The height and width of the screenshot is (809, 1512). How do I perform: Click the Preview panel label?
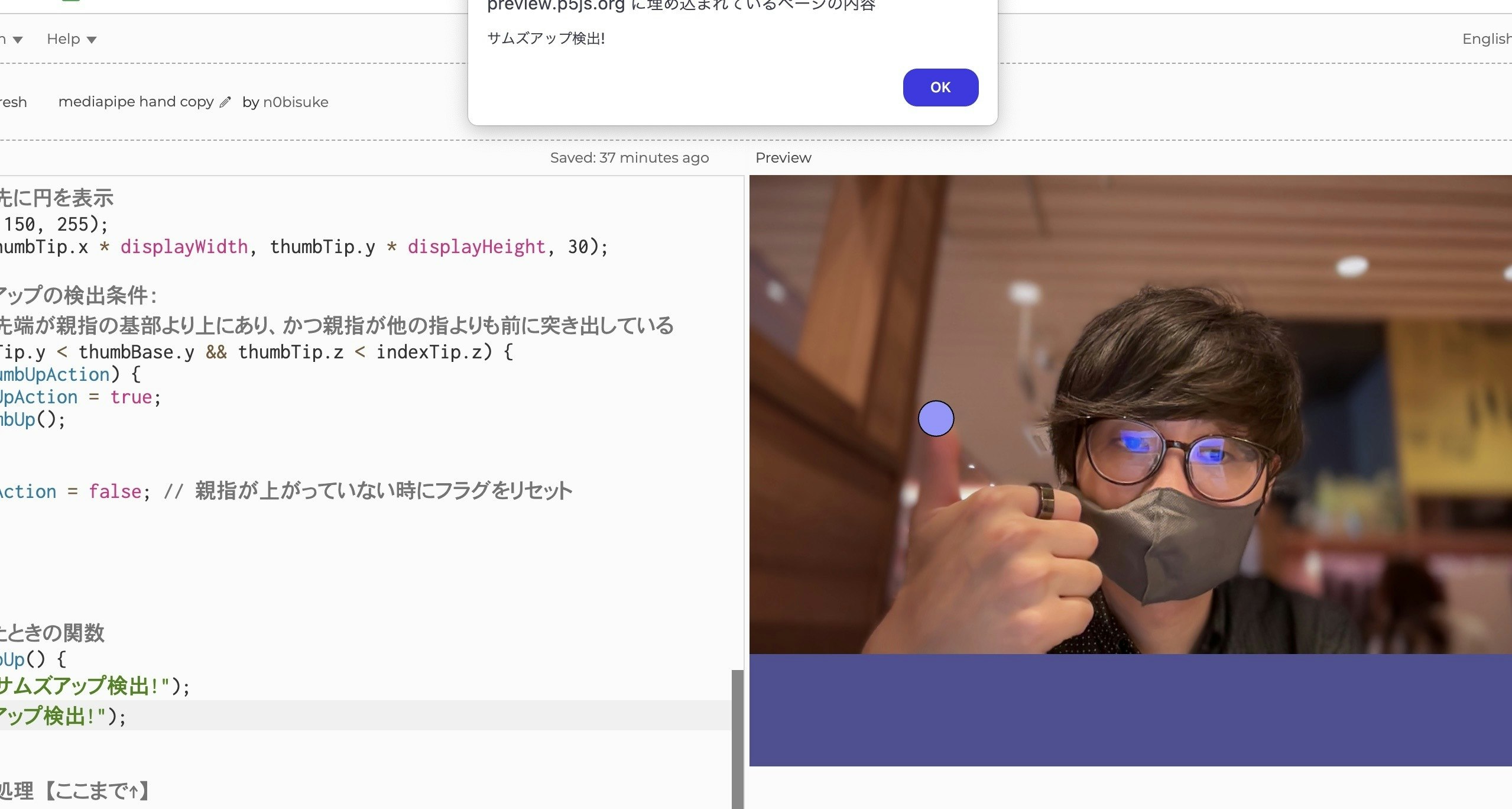tap(783, 158)
